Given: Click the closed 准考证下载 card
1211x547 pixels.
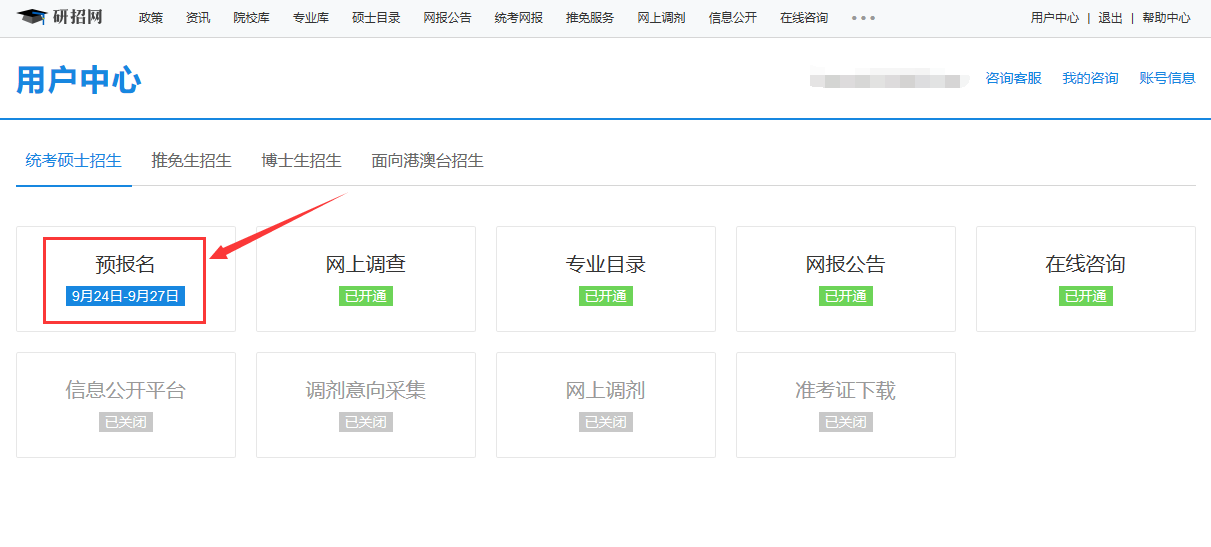Looking at the screenshot, I should click(x=846, y=404).
